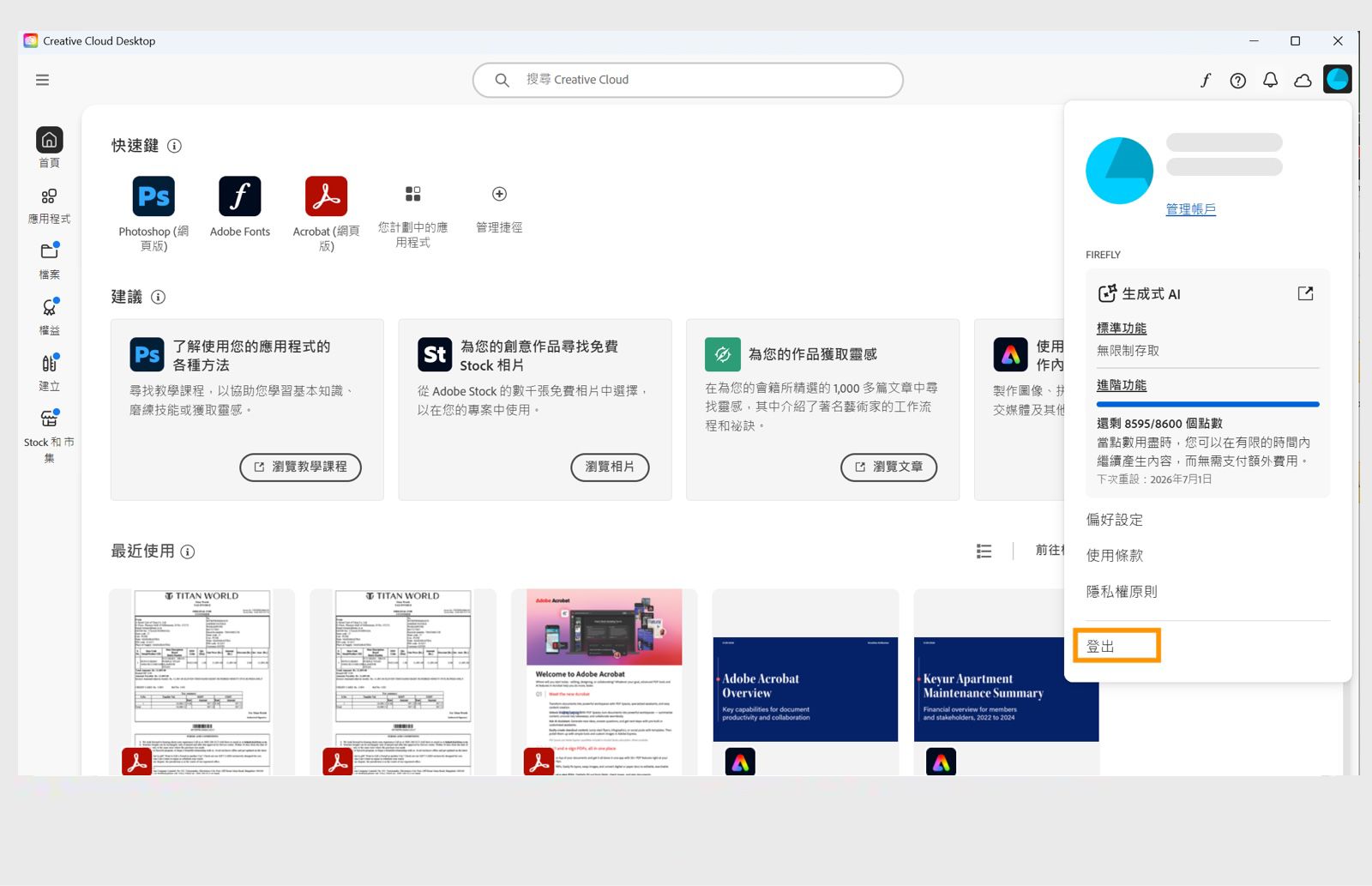Open 應用程式 apps in sidebar
This screenshot has width=1372, height=886.
pos(49,206)
